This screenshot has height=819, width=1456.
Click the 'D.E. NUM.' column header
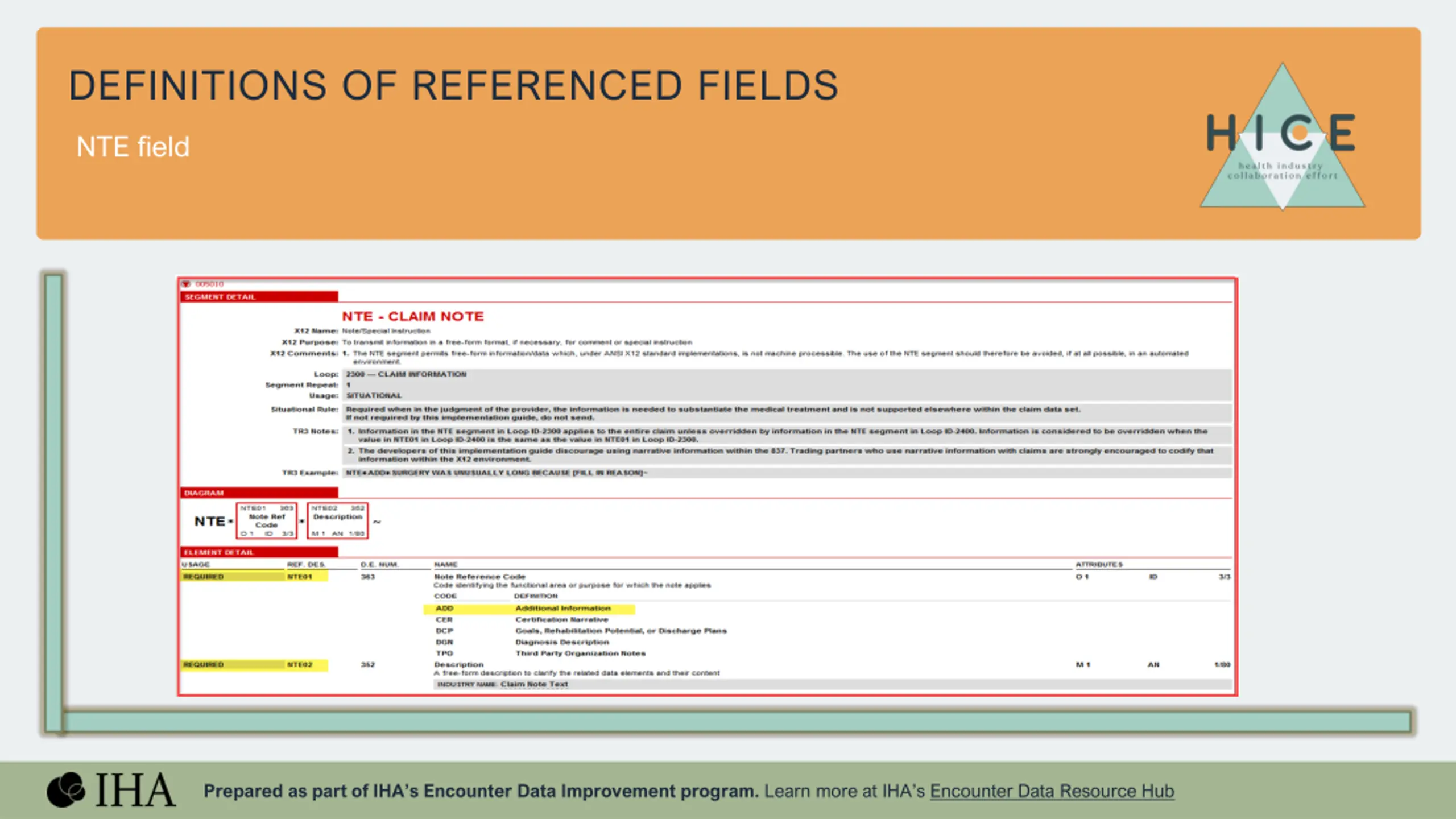click(x=379, y=565)
